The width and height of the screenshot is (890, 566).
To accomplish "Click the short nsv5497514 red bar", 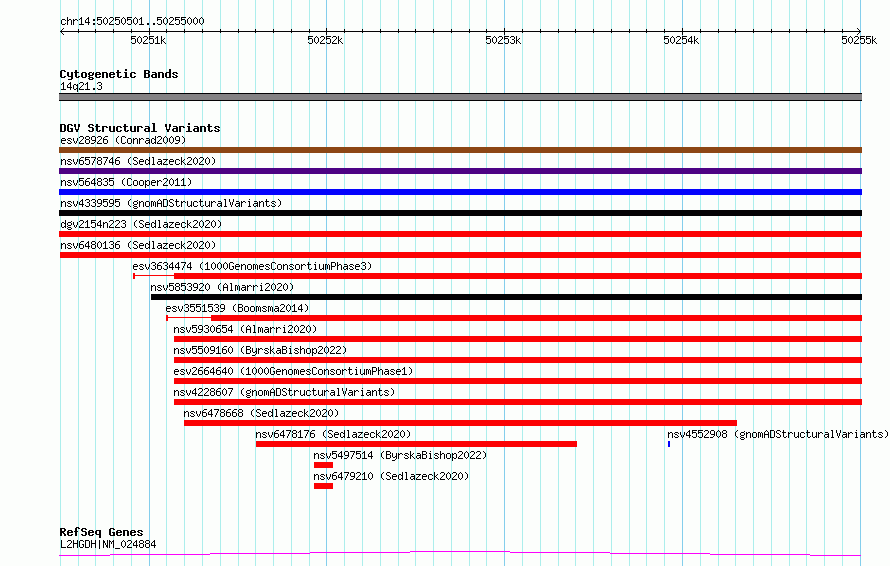I will pyautogui.click(x=324, y=465).
